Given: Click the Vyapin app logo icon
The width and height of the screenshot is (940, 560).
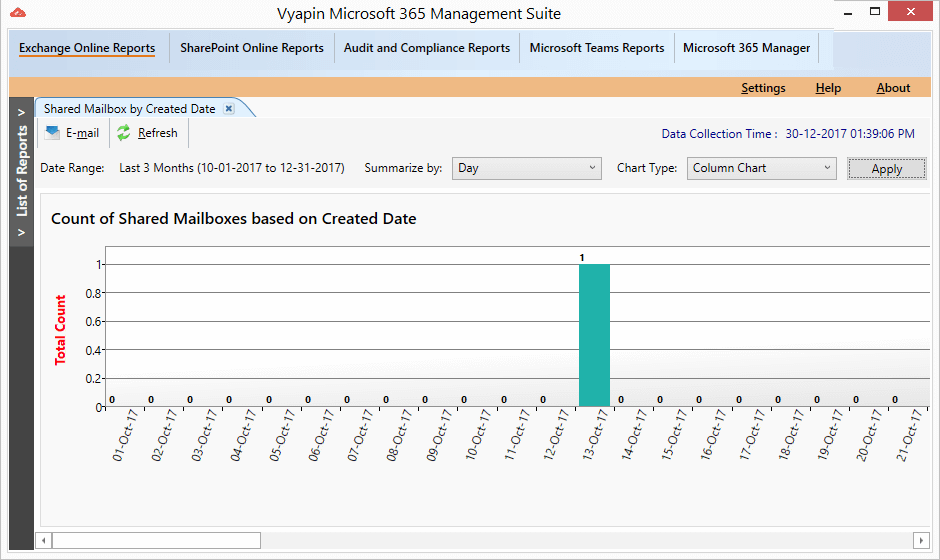Looking at the screenshot, I should pyautogui.click(x=18, y=12).
